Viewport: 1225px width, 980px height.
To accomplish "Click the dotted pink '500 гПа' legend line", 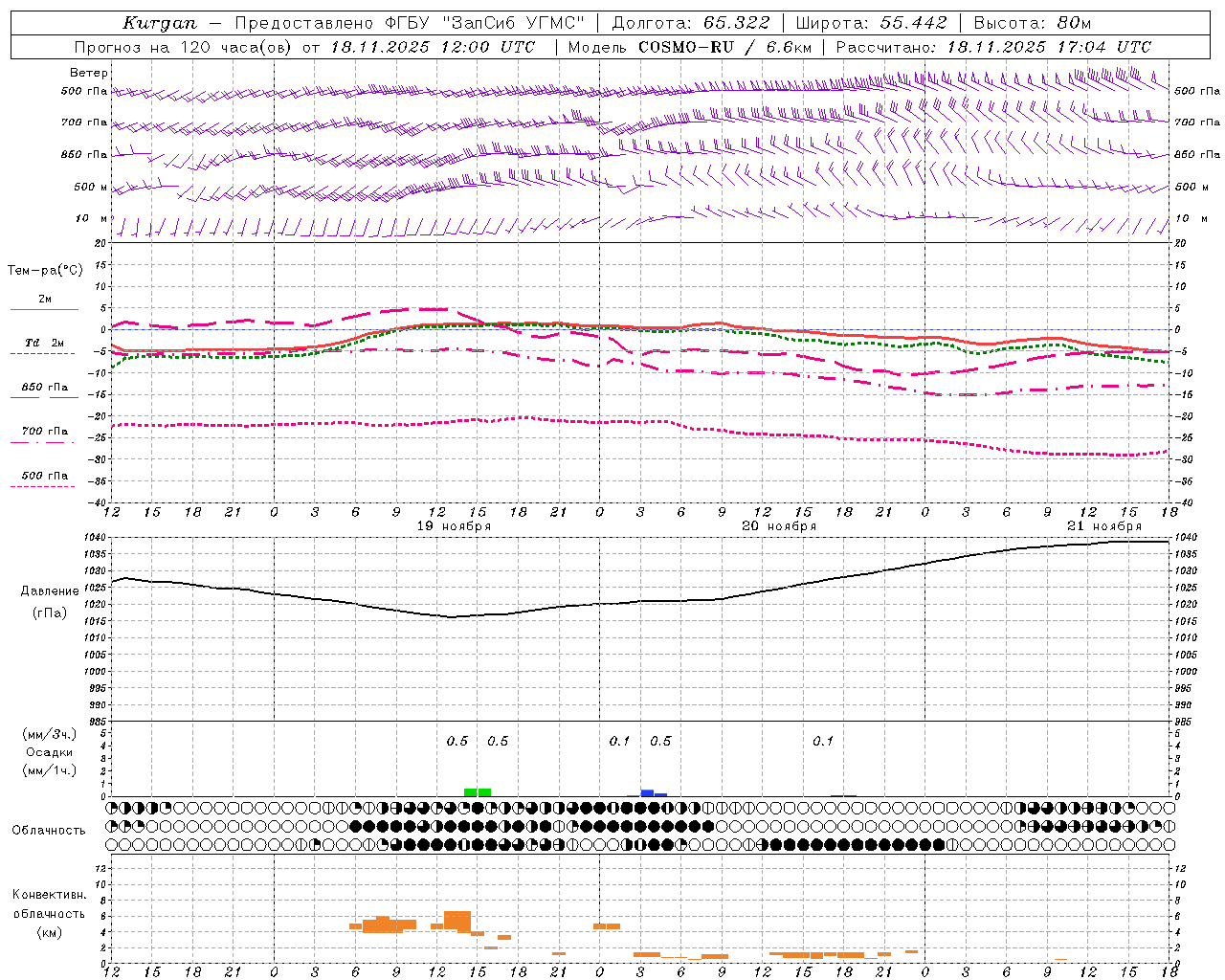I will click(x=42, y=487).
